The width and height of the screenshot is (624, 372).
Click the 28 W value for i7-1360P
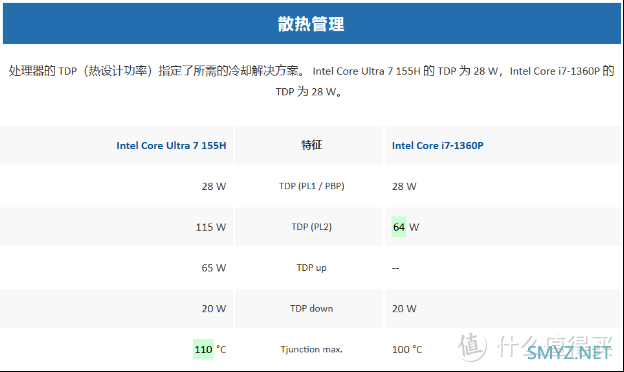[x=404, y=186]
